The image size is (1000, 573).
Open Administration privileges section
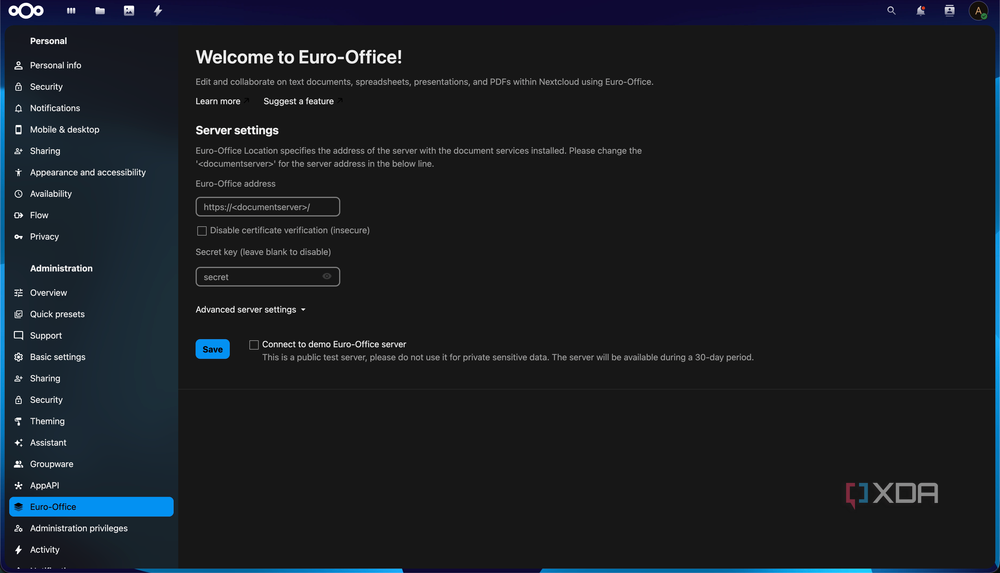[91, 528]
